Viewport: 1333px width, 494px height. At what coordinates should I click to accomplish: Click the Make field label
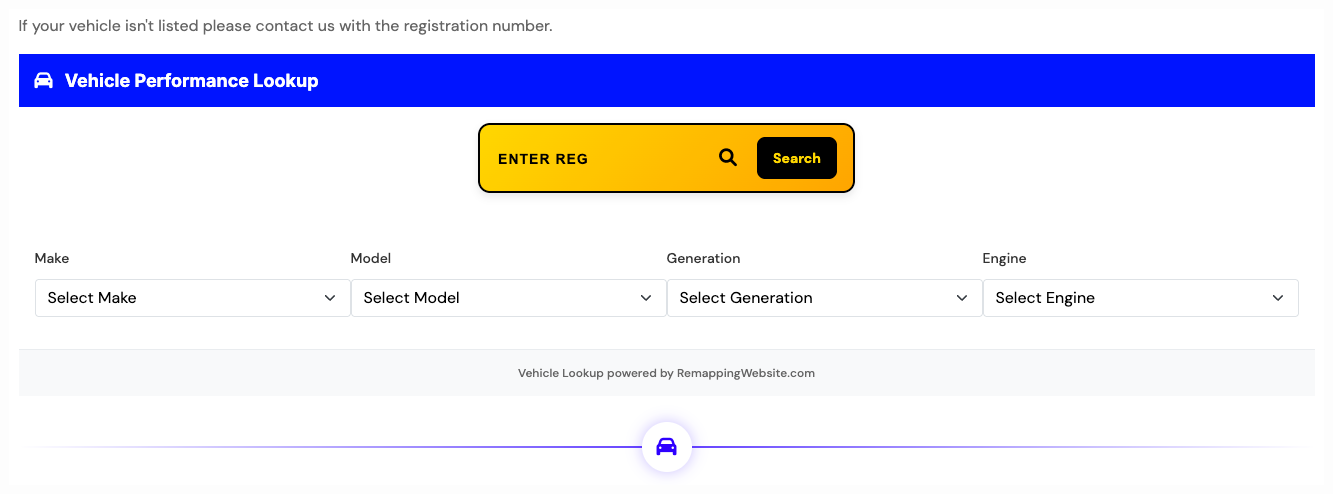pyautogui.click(x=52, y=258)
